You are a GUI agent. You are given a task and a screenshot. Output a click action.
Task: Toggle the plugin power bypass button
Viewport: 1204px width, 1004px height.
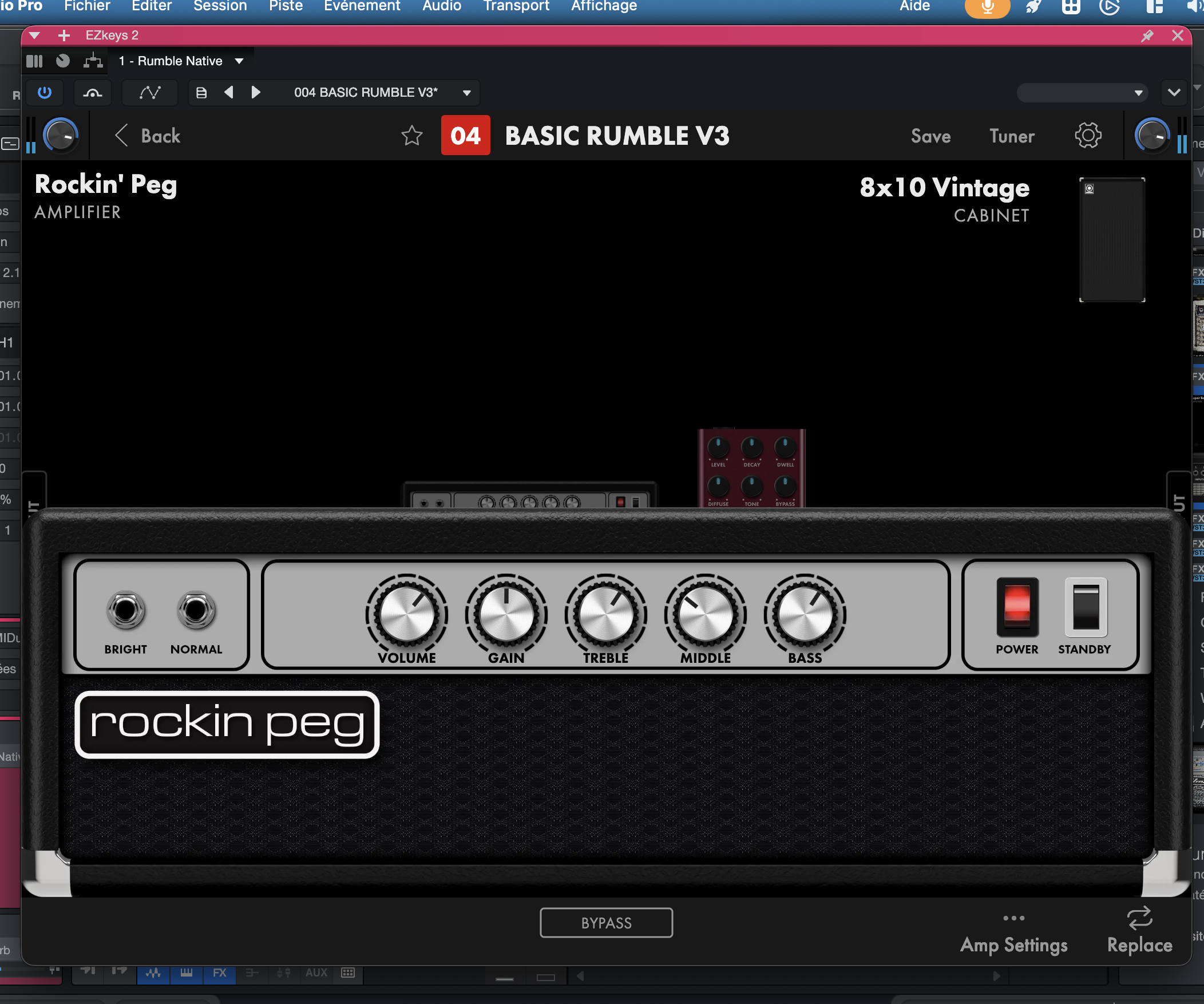(45, 92)
